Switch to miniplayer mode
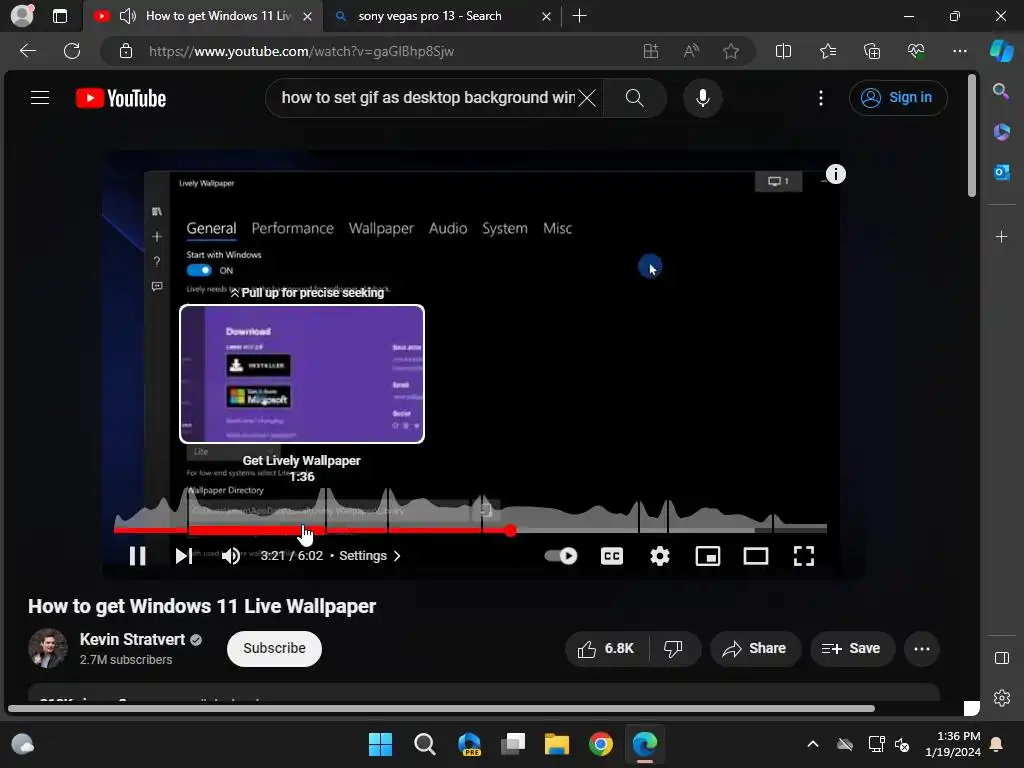 (708, 556)
